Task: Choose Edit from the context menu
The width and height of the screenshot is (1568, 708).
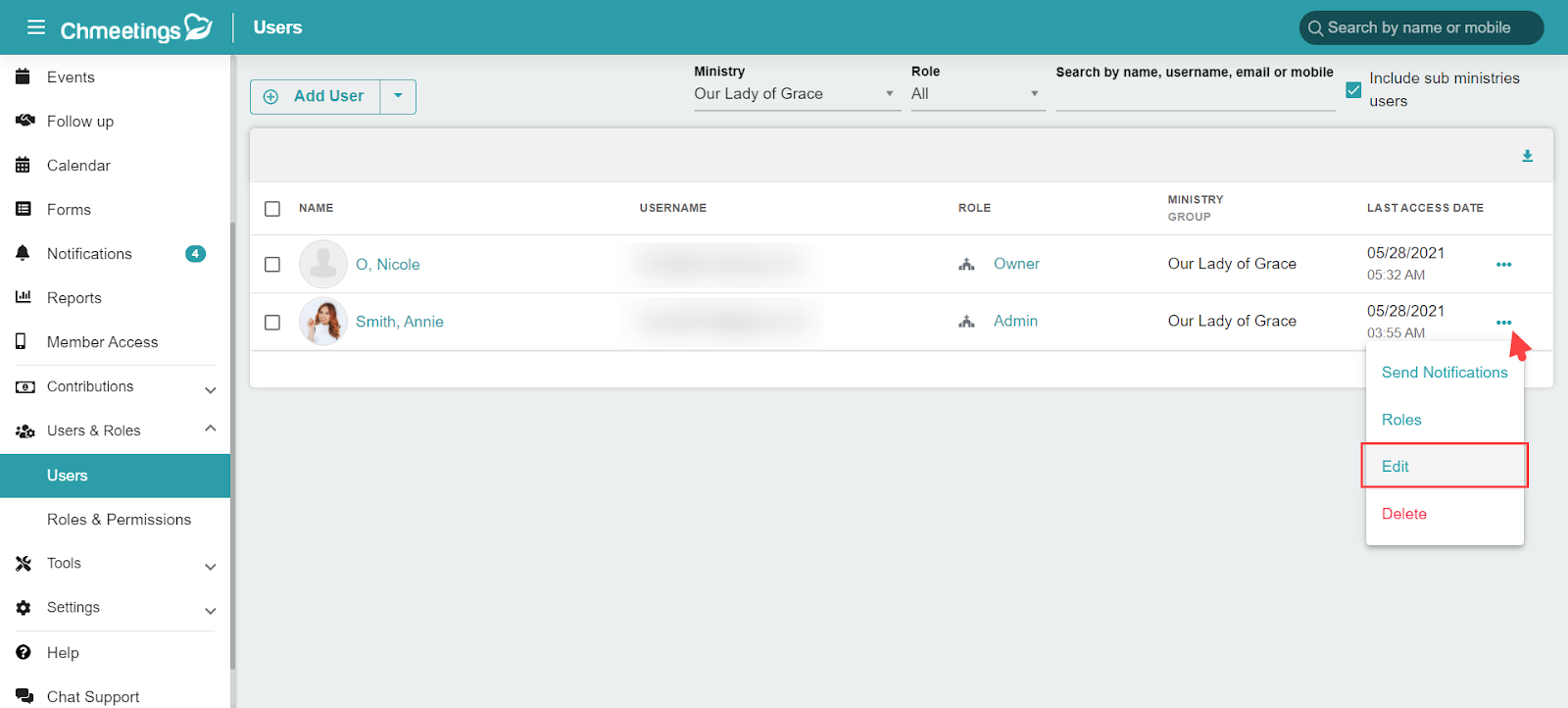Action: coord(1445,466)
